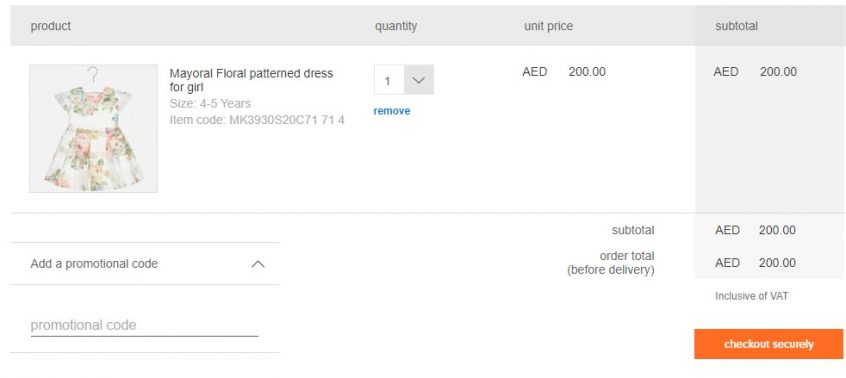Select the product column header
The height and width of the screenshot is (378, 846).
[51, 26]
